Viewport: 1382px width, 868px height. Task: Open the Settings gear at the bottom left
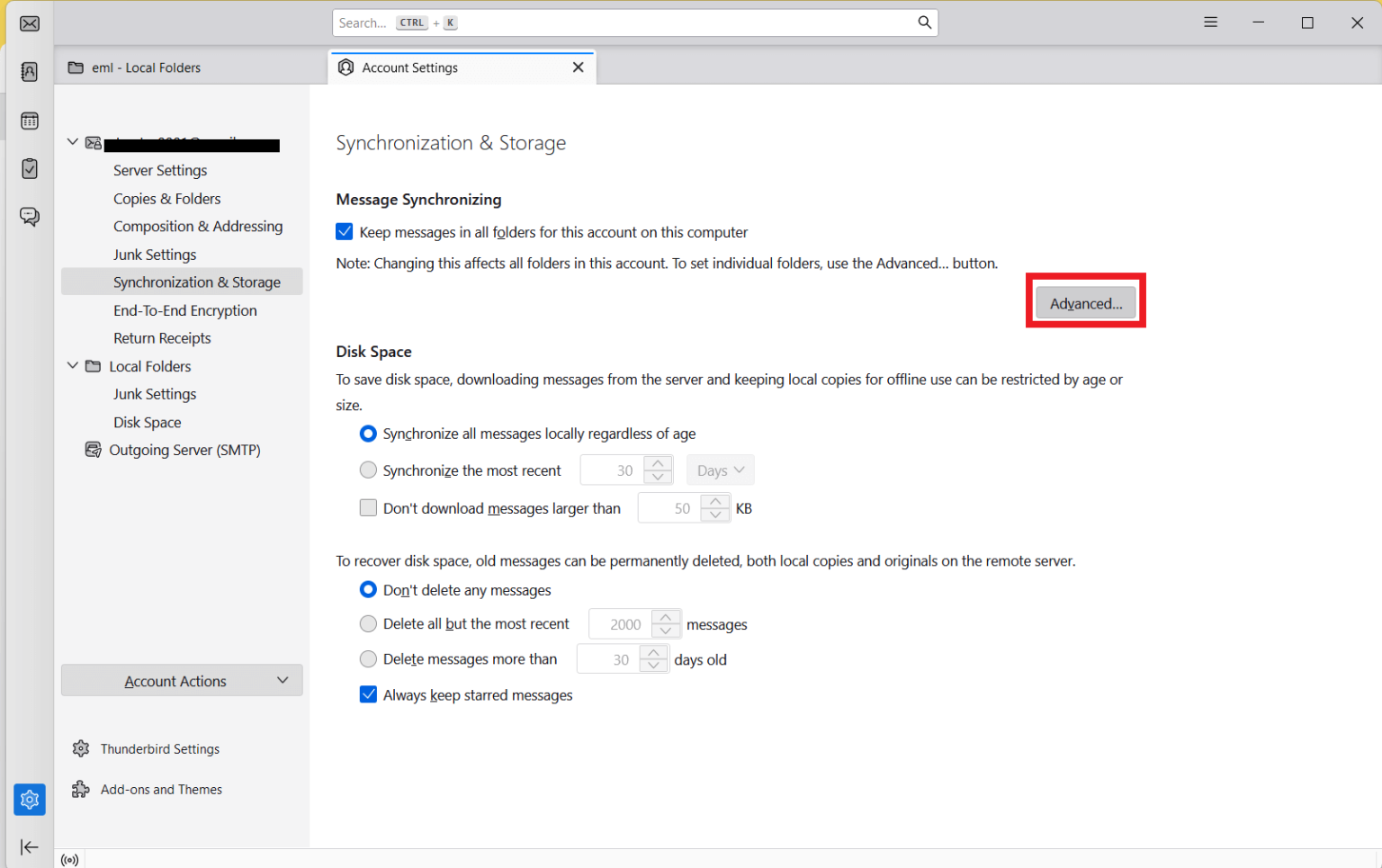tap(30, 799)
